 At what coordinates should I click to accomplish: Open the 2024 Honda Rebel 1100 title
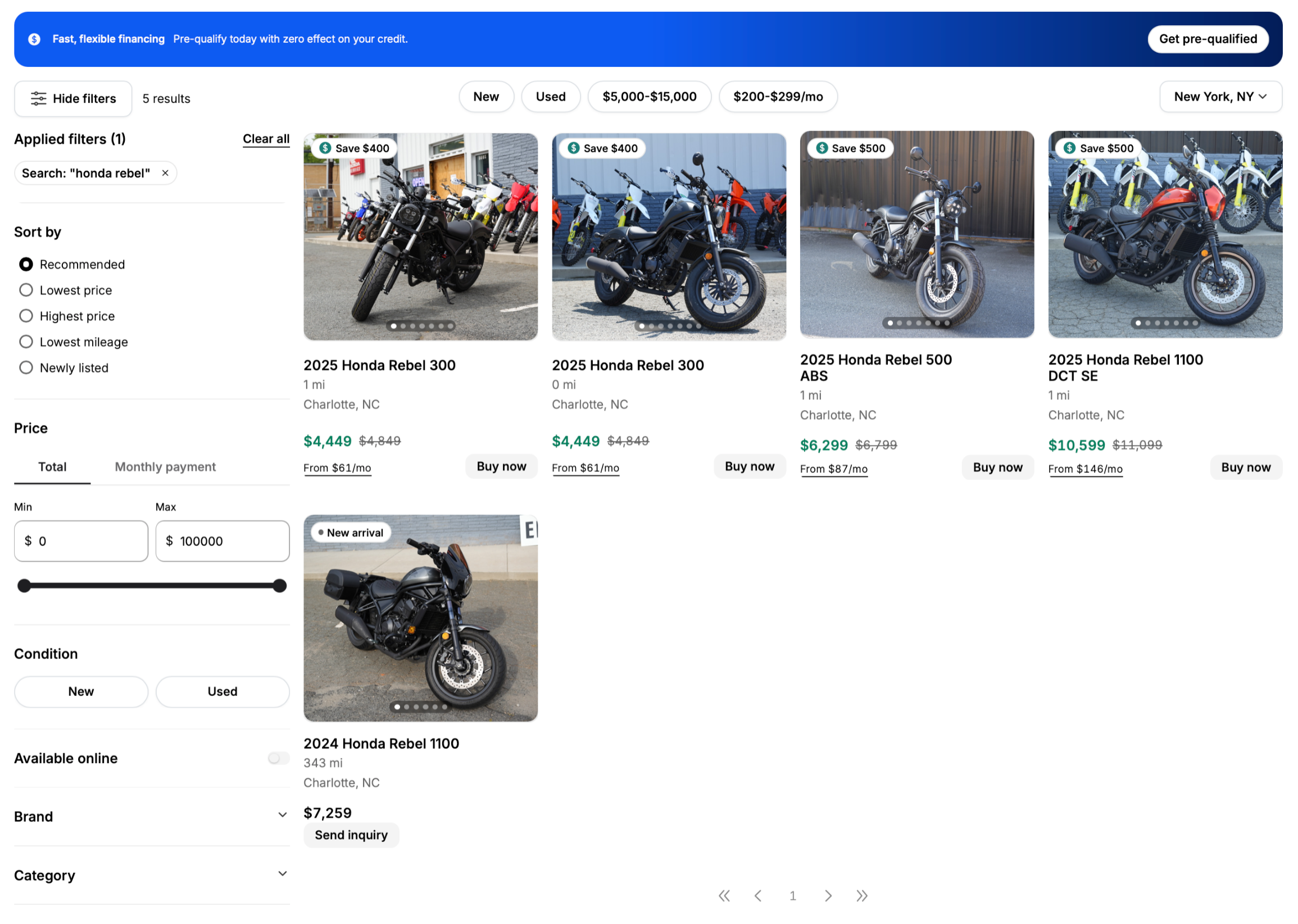tap(382, 744)
